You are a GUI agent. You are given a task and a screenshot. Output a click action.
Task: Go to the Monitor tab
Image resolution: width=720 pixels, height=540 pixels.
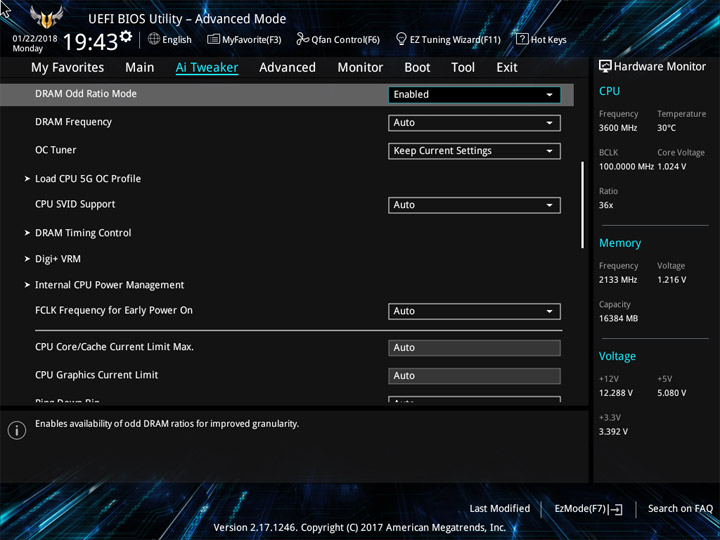point(360,68)
